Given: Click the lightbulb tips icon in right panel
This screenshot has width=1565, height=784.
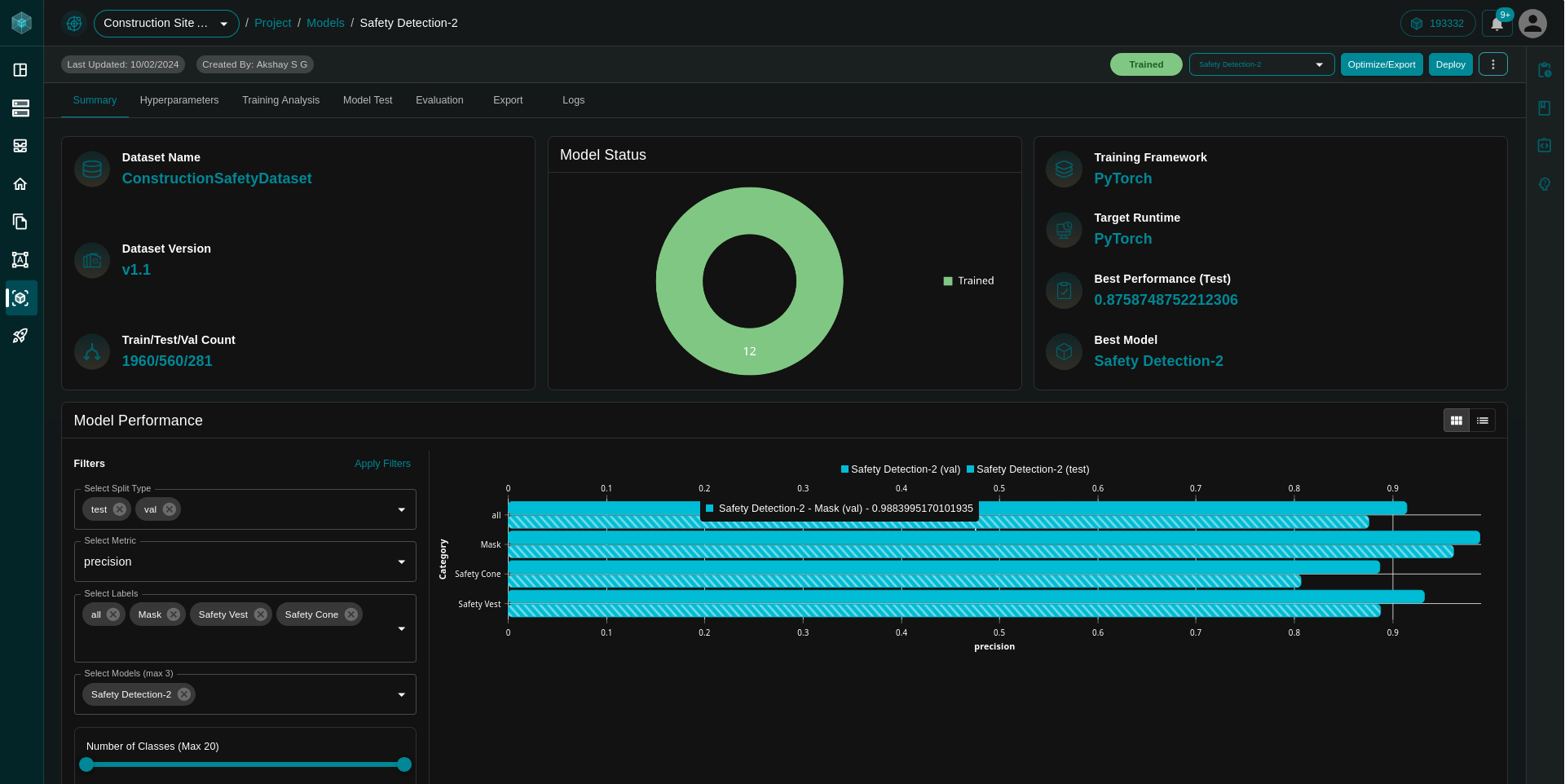Looking at the screenshot, I should tap(1545, 184).
